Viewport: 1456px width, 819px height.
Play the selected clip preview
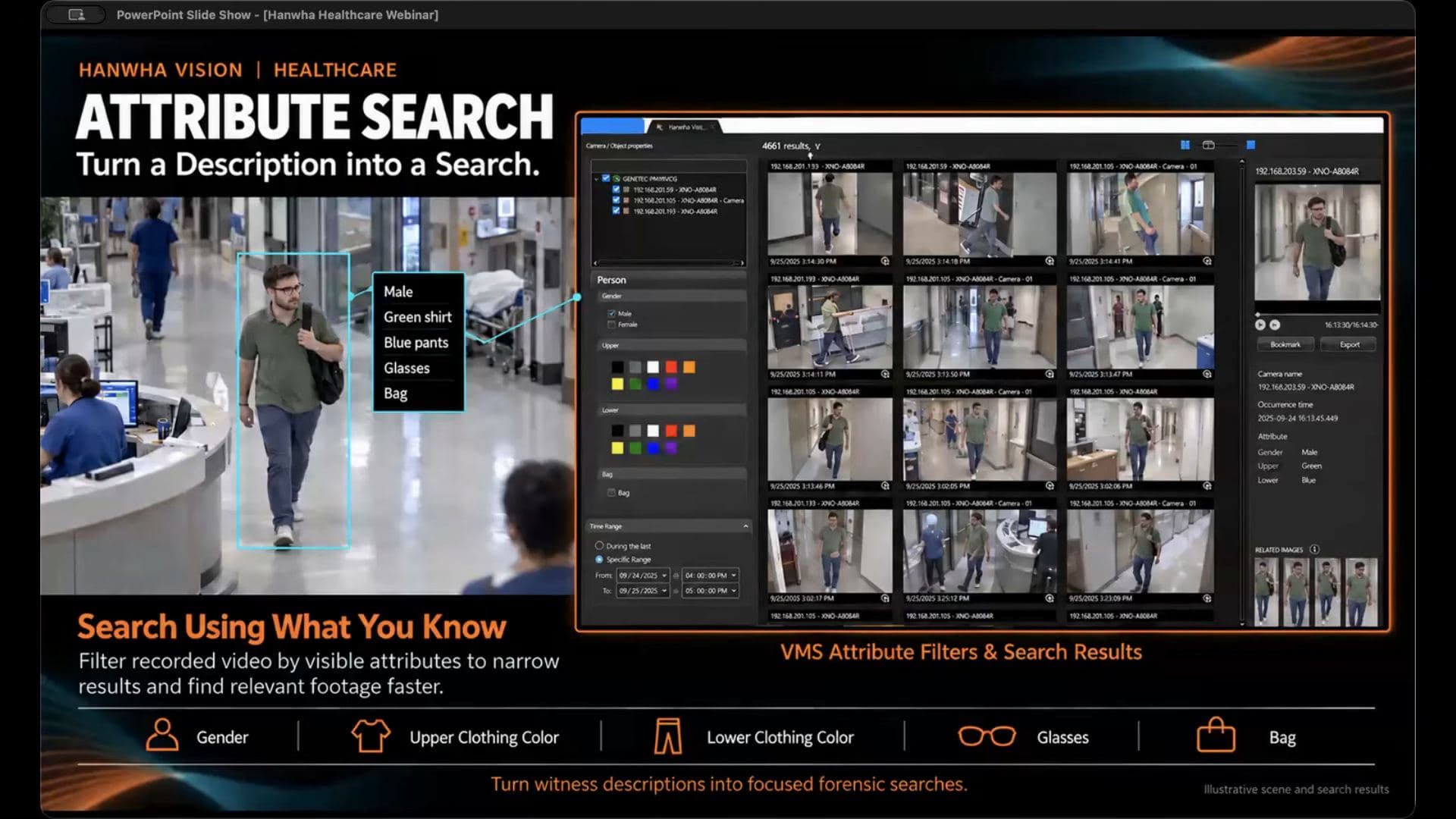coord(1260,325)
